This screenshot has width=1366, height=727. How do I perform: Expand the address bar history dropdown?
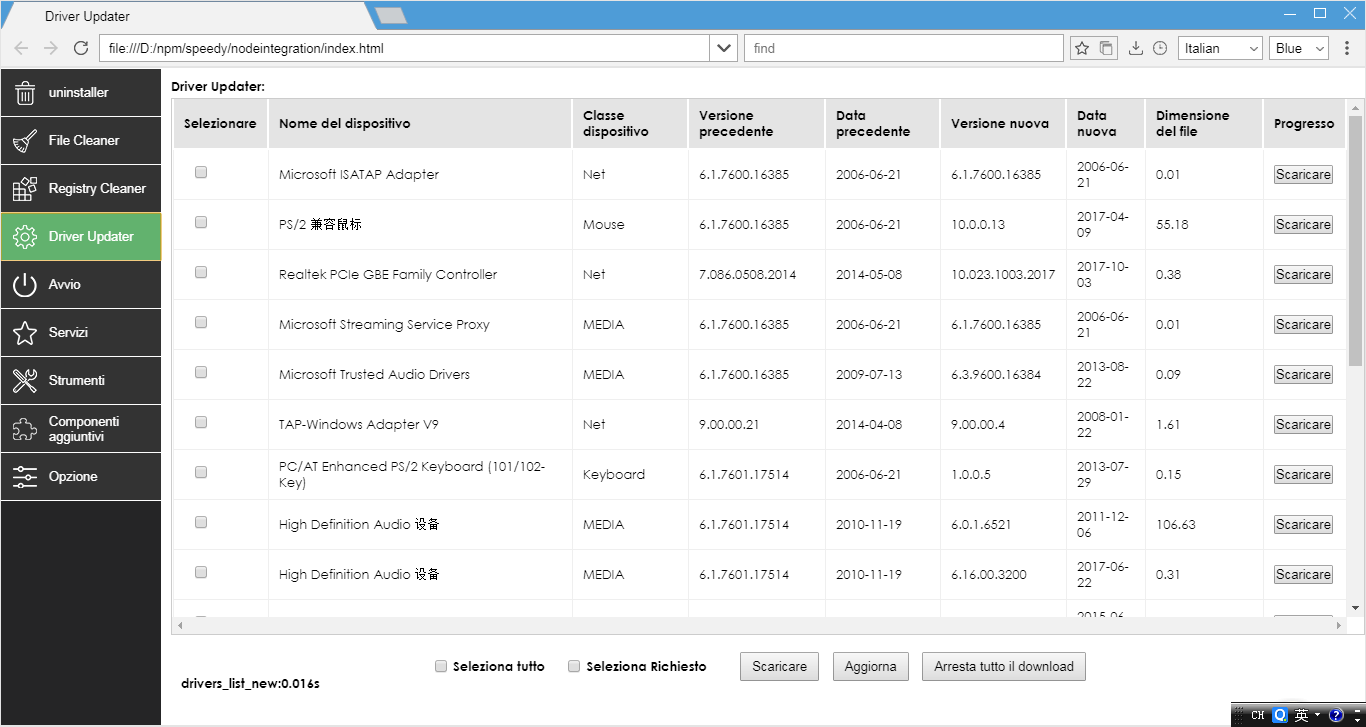point(724,48)
